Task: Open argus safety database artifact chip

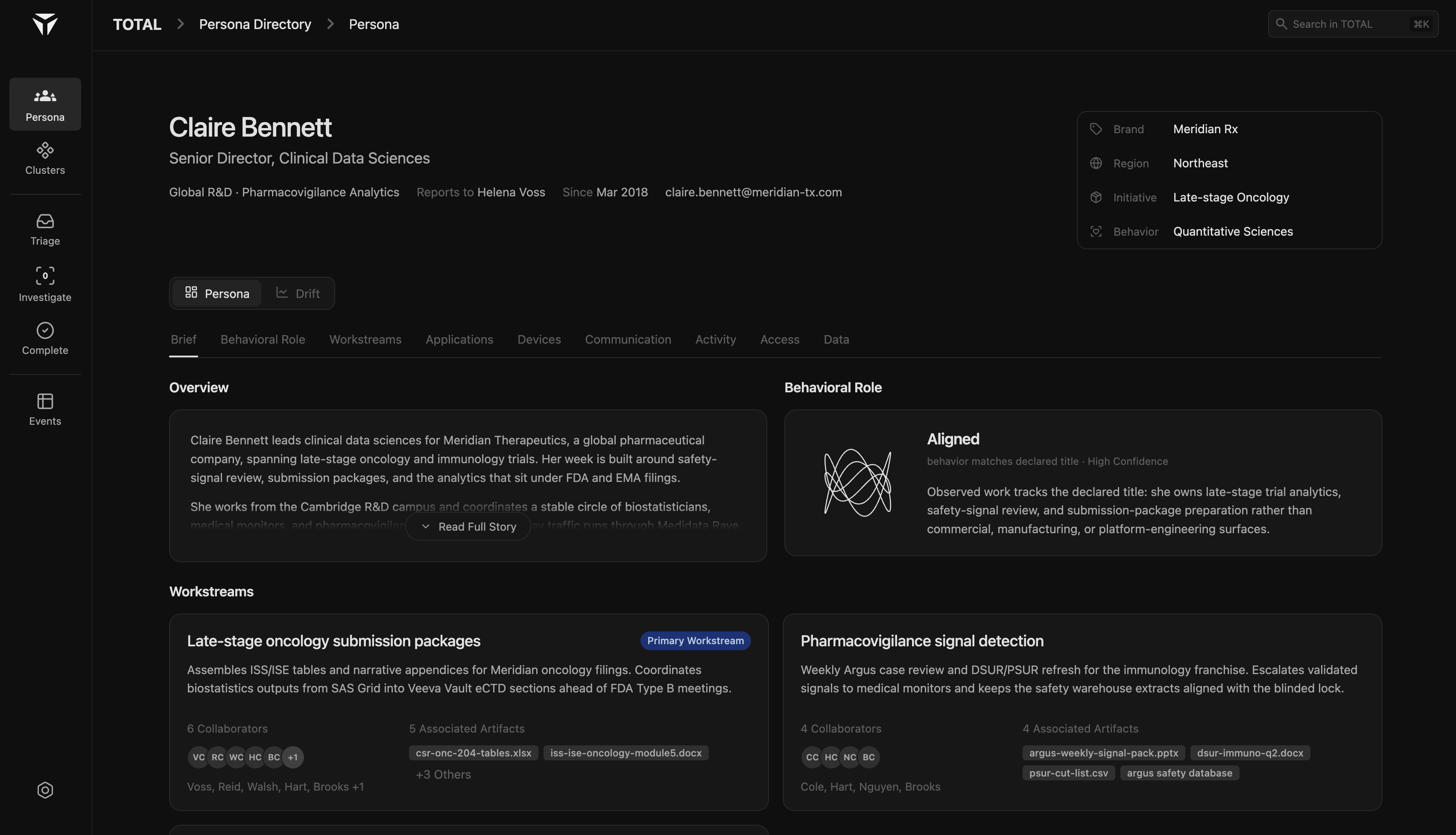Action: point(1180,773)
